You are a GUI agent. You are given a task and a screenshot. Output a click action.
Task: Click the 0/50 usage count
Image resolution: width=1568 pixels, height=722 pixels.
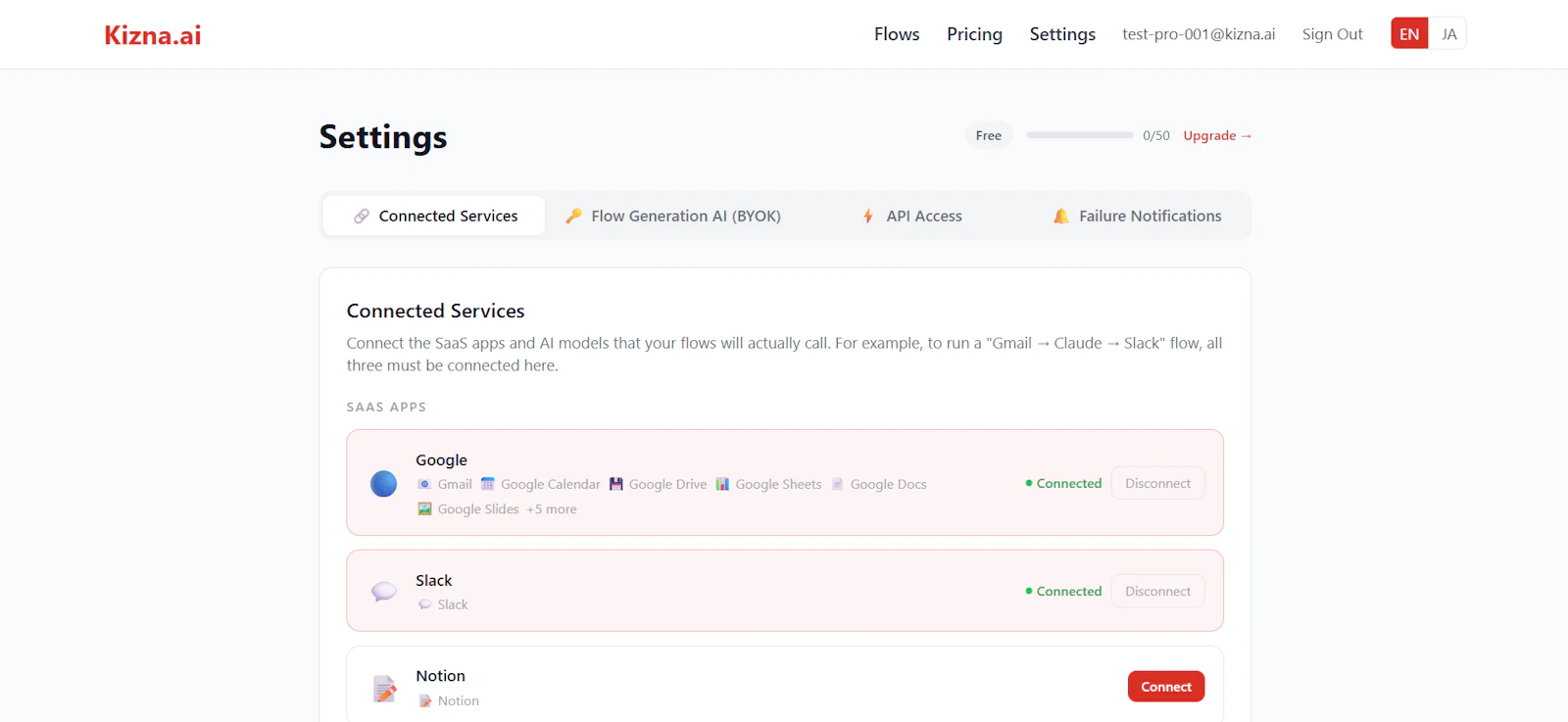coord(1156,135)
